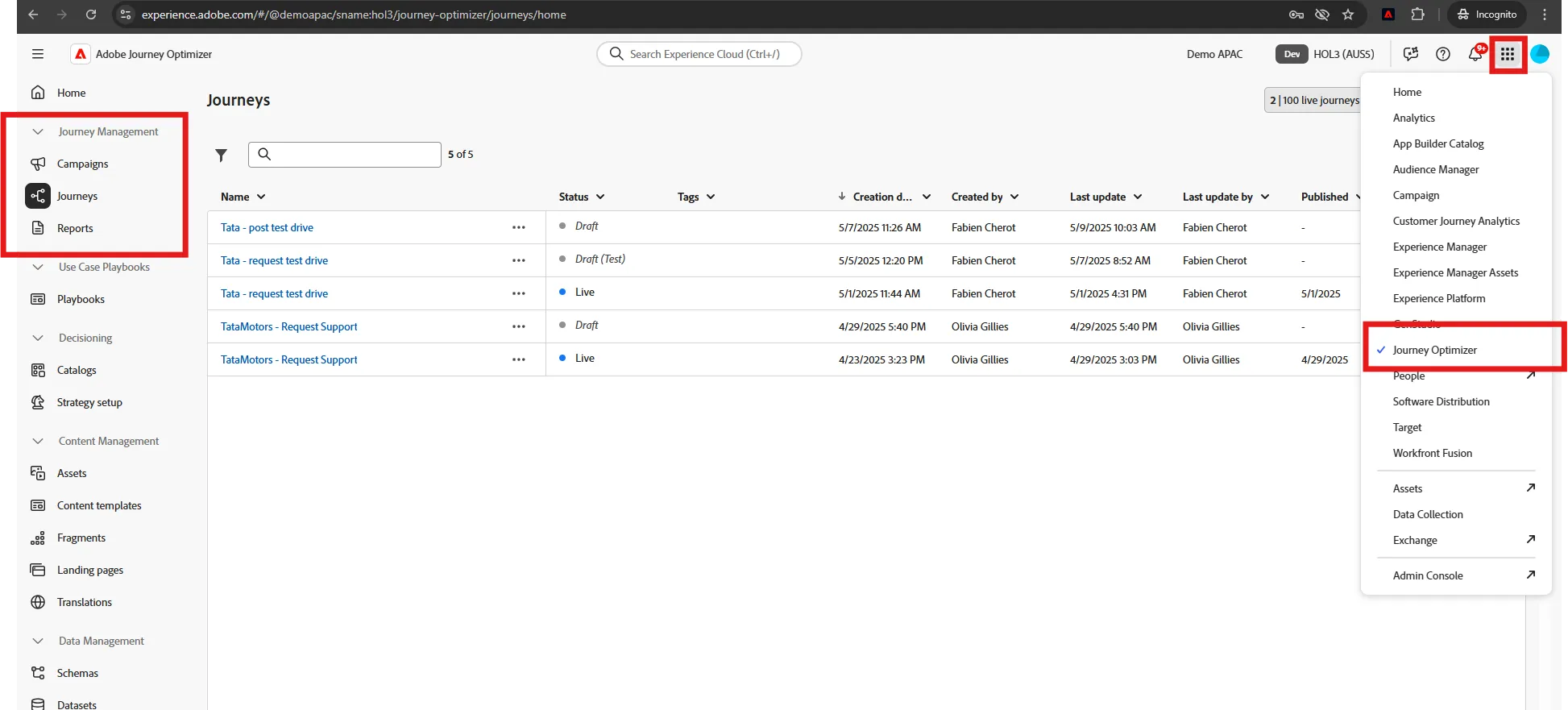
Task: Open the Tata - post test drive journey
Action: point(267,227)
